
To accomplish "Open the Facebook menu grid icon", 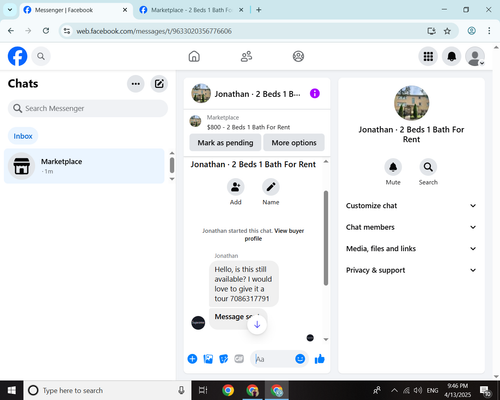I will click(x=428, y=56).
